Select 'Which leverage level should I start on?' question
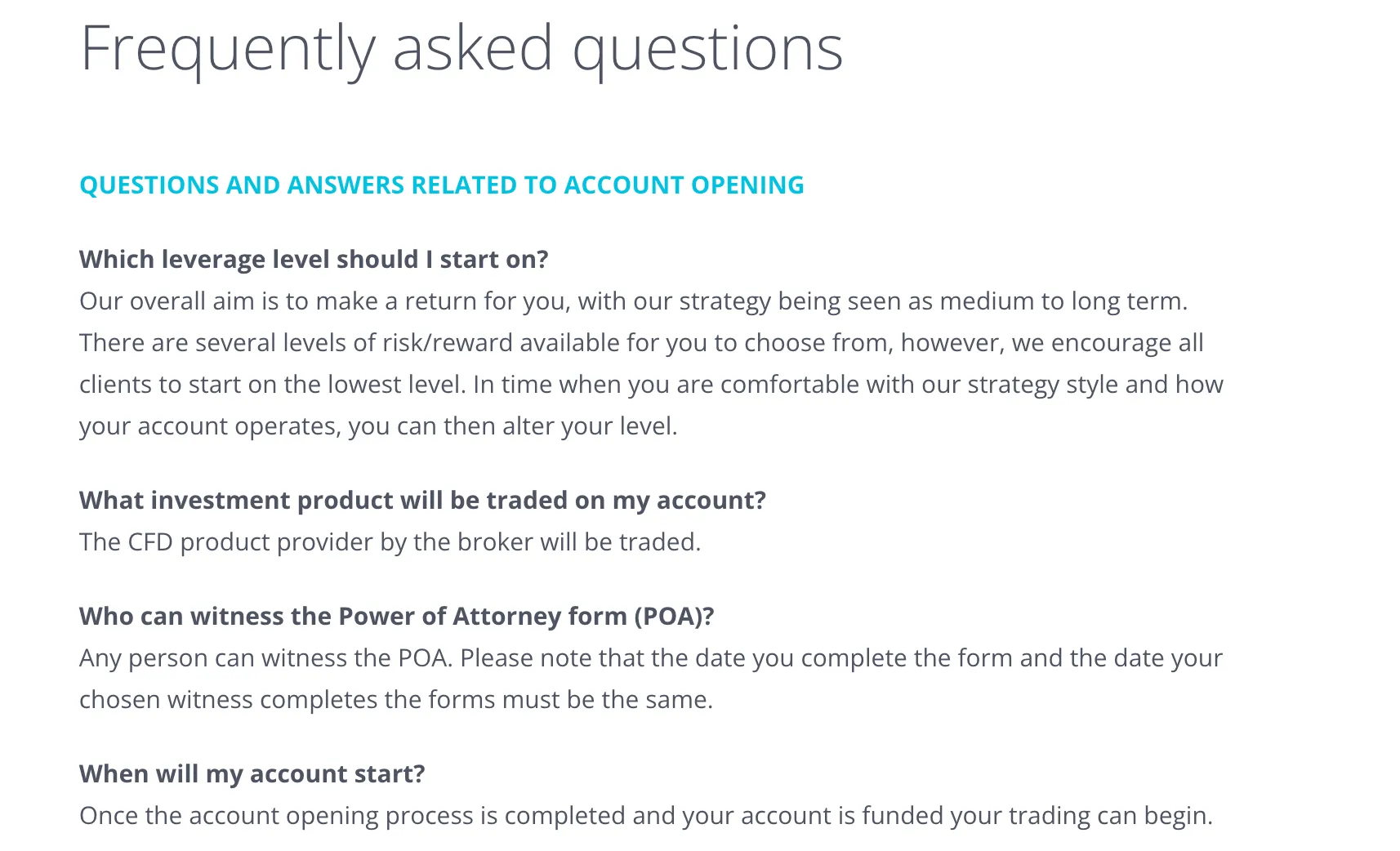 314,260
